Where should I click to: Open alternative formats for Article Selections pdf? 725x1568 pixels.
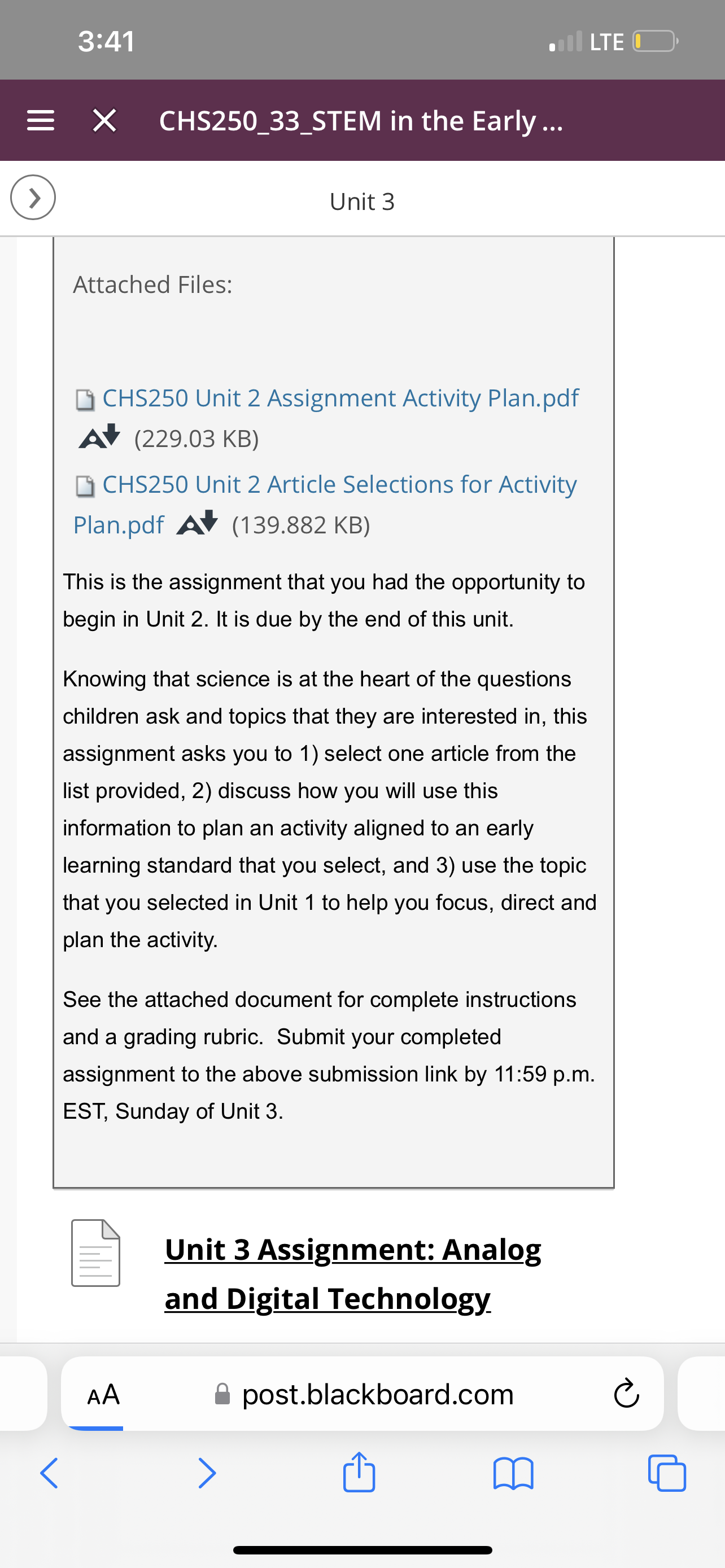(x=196, y=523)
